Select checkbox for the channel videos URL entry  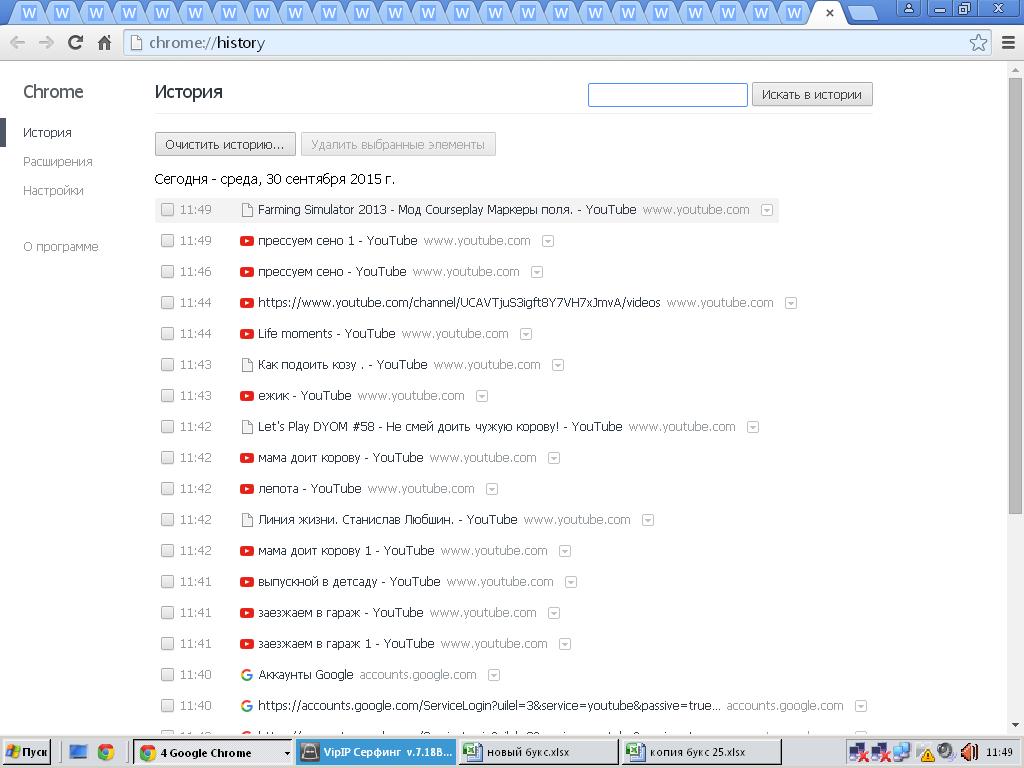pos(168,302)
